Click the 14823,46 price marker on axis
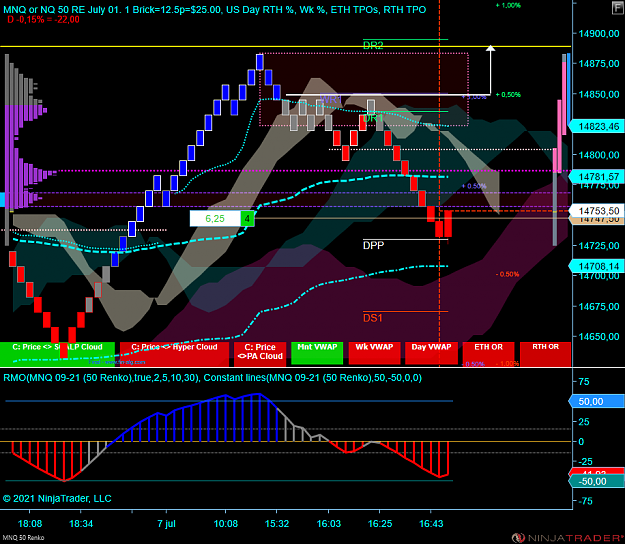Image resolution: width=625 pixels, height=544 pixels. 596,127
